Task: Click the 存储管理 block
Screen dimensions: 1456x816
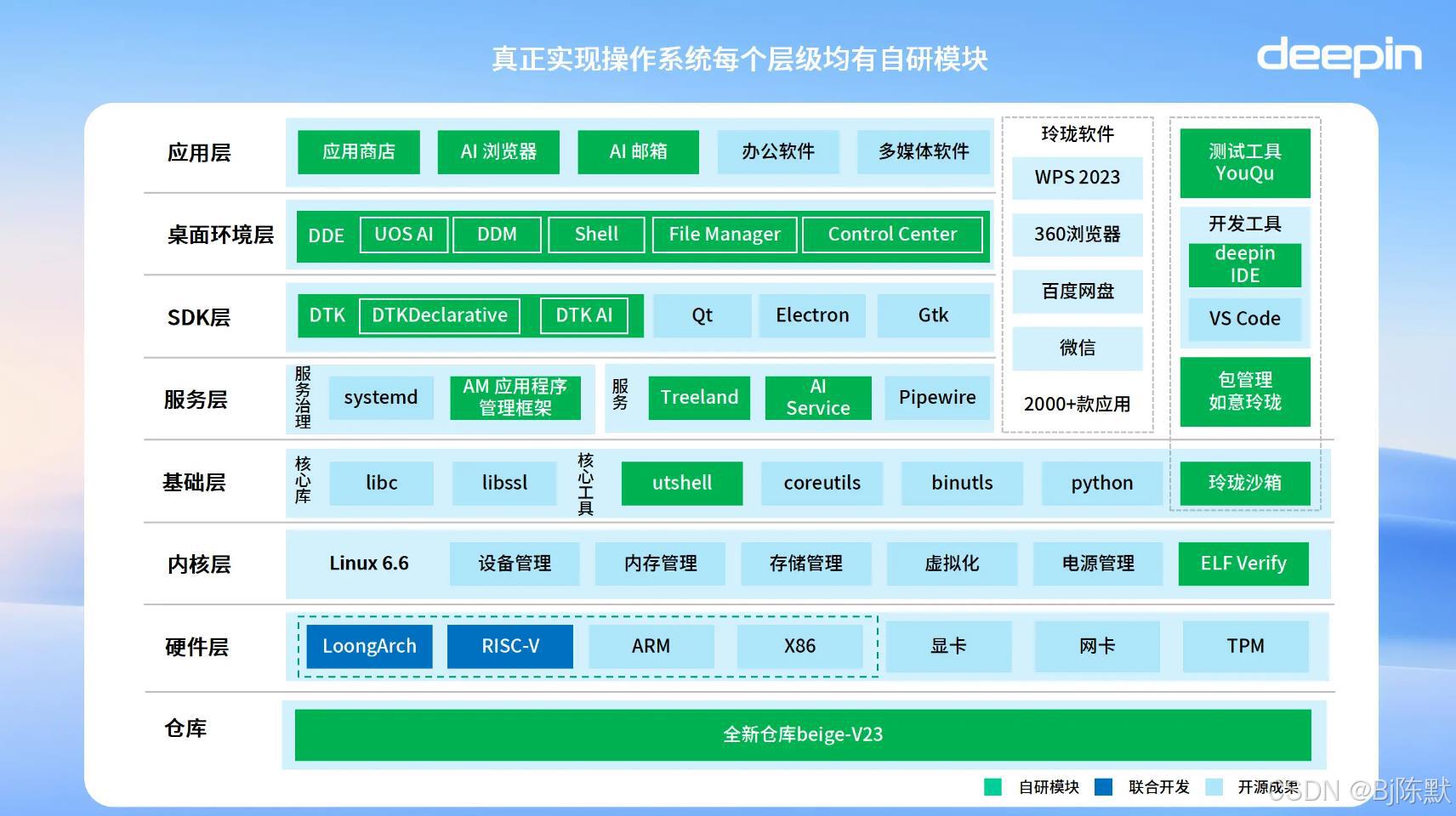Action: click(806, 564)
